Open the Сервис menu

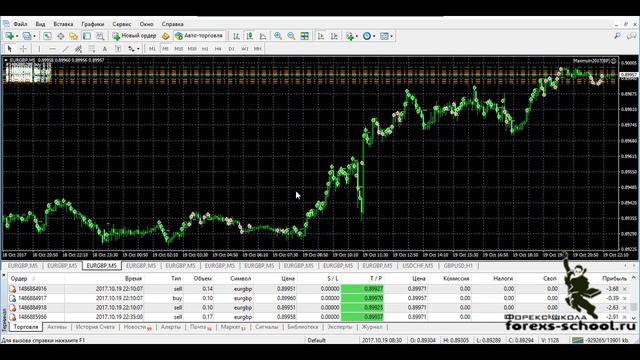coord(122,24)
